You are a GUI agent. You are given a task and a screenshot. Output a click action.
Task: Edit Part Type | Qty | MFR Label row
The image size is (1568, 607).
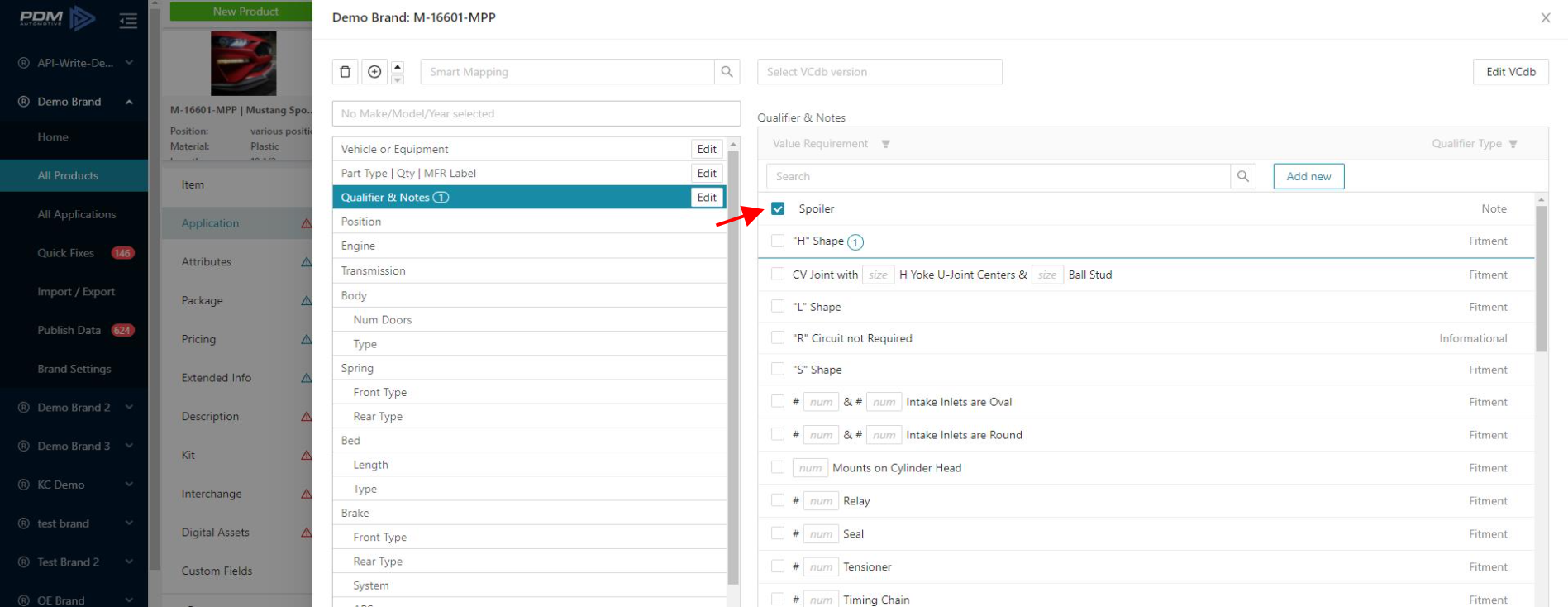click(707, 173)
